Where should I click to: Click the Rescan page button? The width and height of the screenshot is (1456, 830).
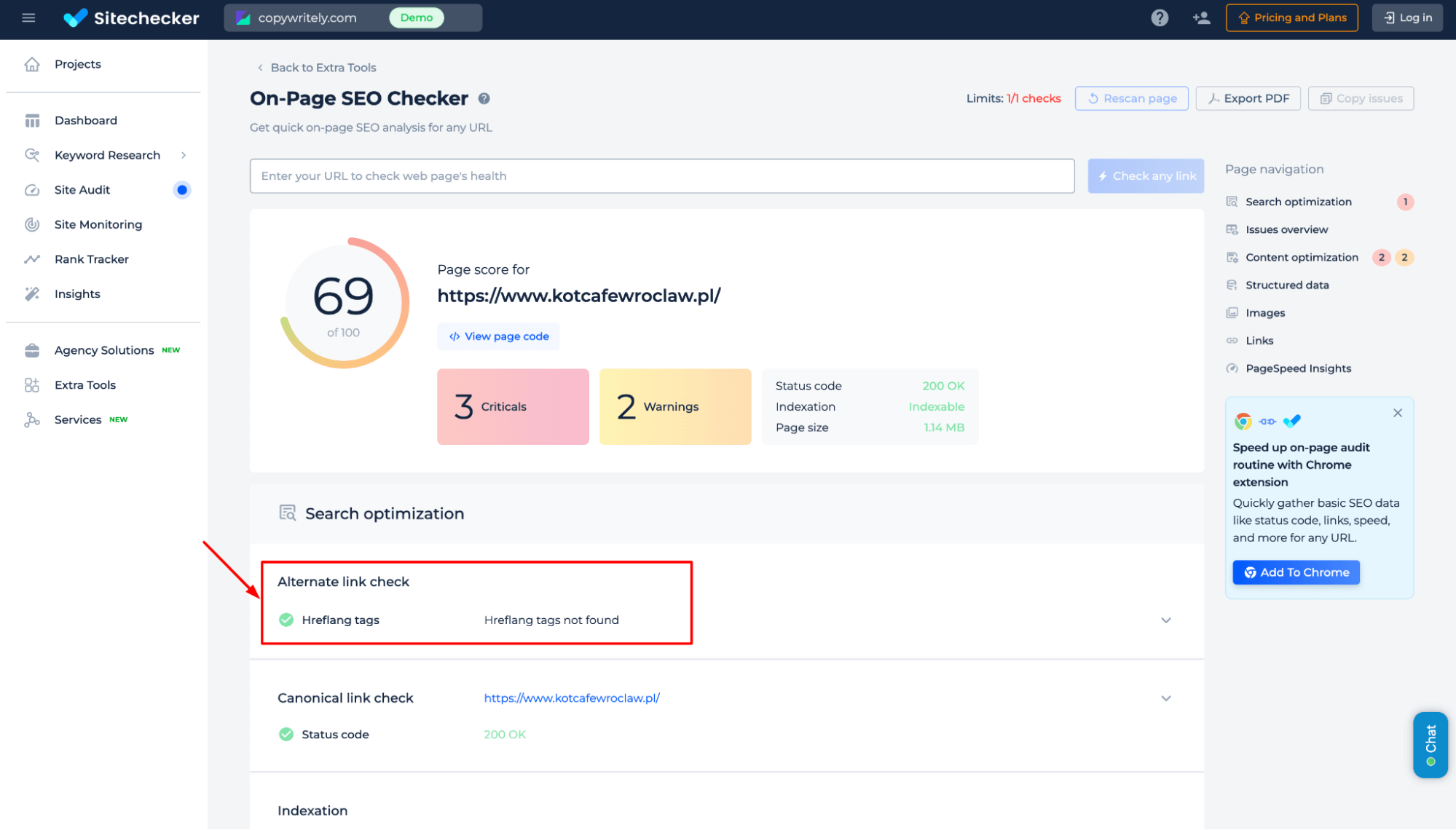coord(1132,98)
